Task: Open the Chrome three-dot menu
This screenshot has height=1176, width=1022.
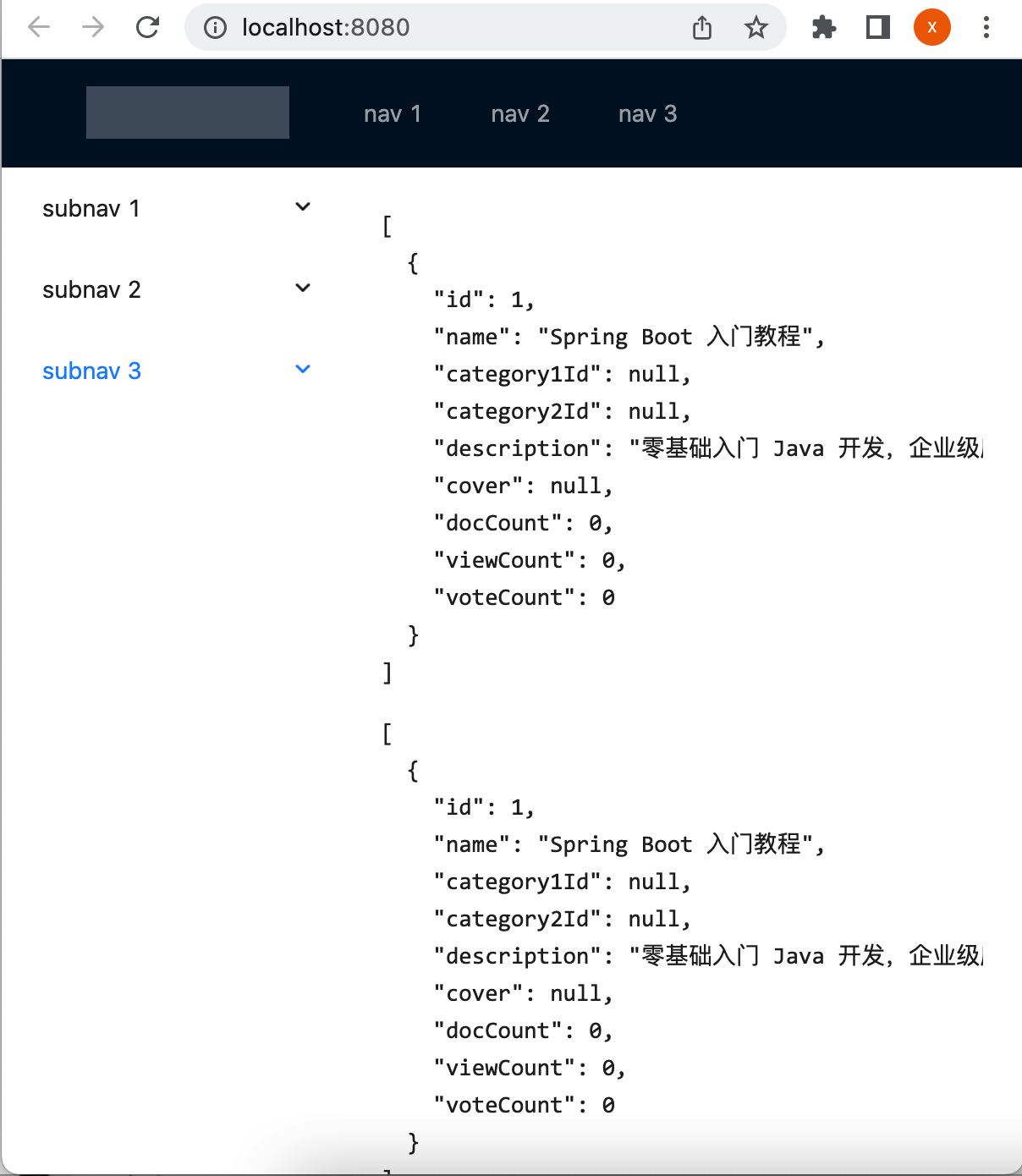Action: [x=986, y=27]
